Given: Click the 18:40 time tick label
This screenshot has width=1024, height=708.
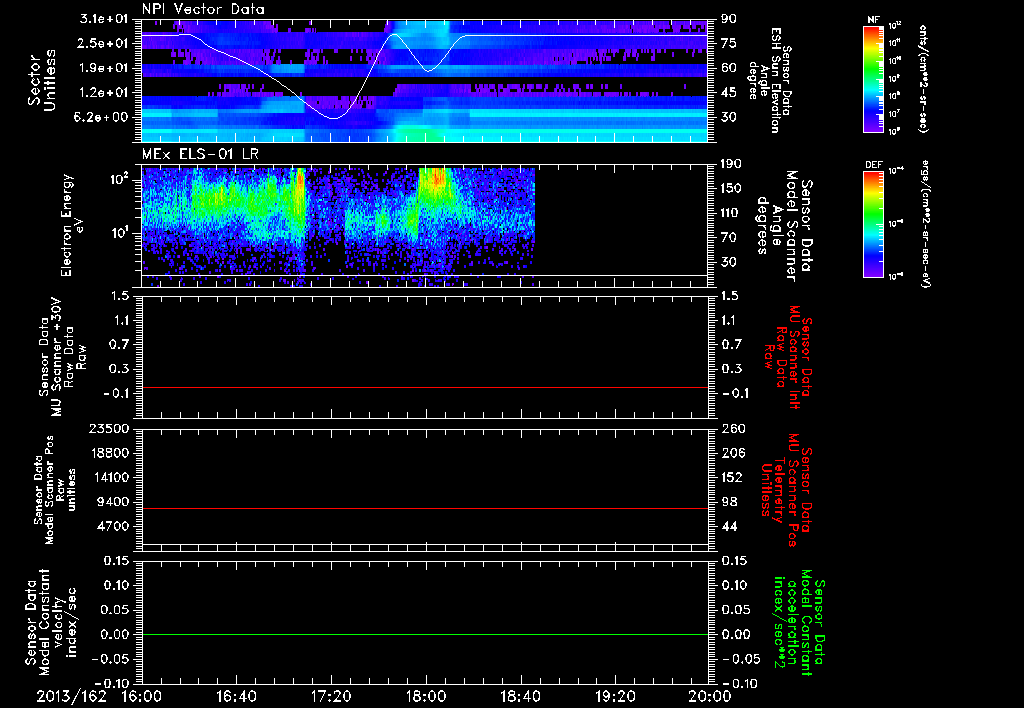Looking at the screenshot, I should click(x=520, y=696).
